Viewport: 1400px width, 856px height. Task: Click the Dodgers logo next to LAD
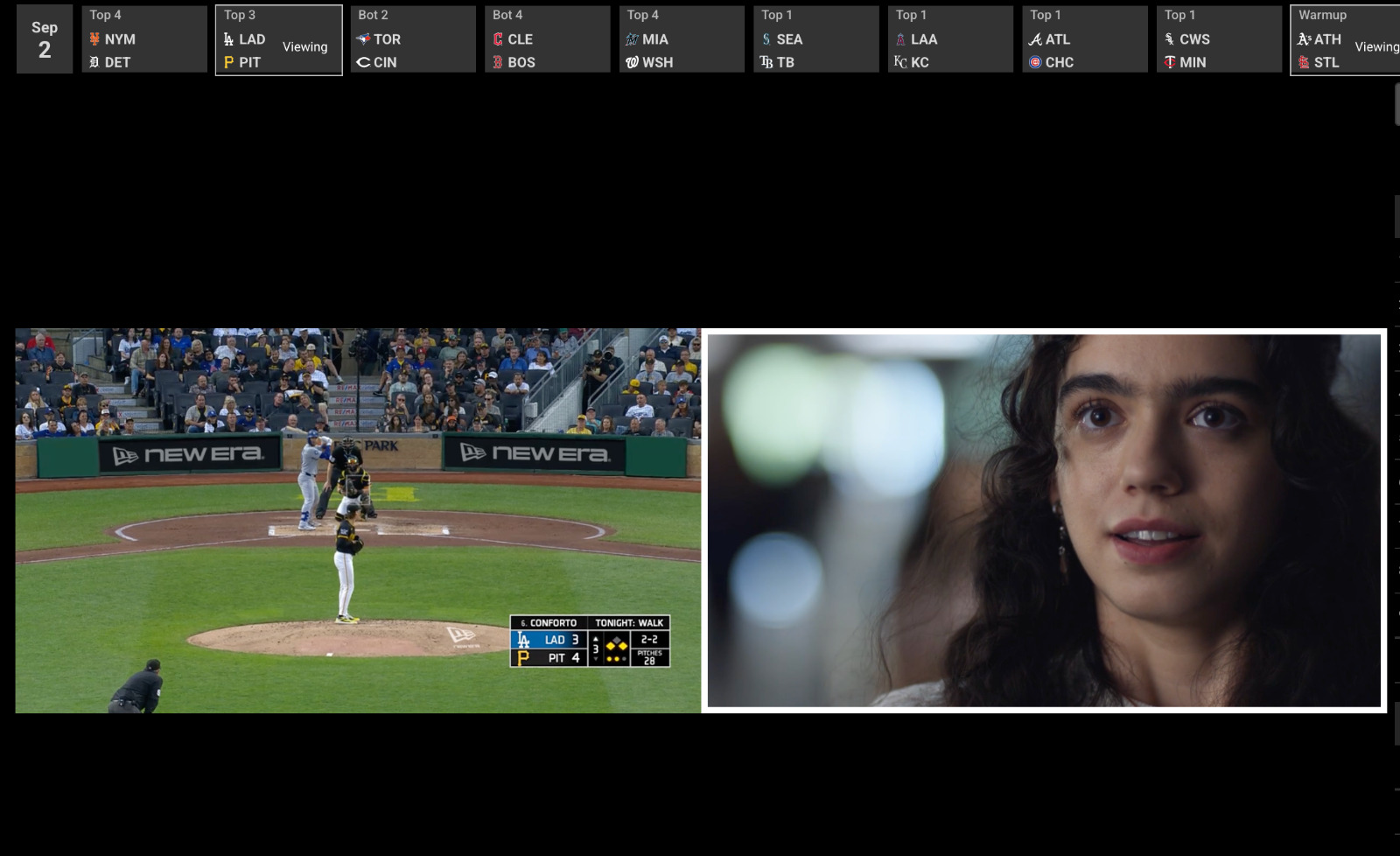click(x=229, y=39)
